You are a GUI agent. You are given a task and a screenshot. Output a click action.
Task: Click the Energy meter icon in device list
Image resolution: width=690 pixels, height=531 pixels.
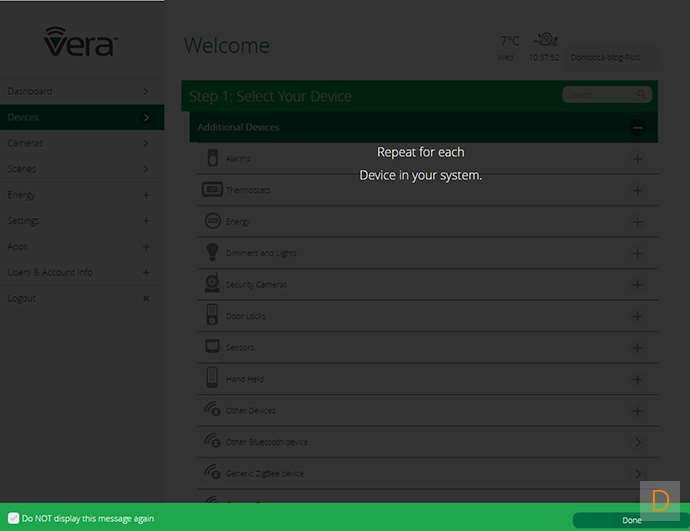coord(212,221)
